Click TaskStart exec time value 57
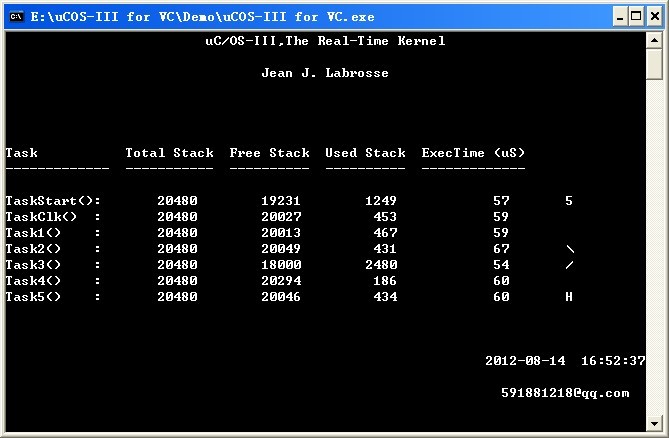Image resolution: width=669 pixels, height=438 pixels. pyautogui.click(x=501, y=200)
